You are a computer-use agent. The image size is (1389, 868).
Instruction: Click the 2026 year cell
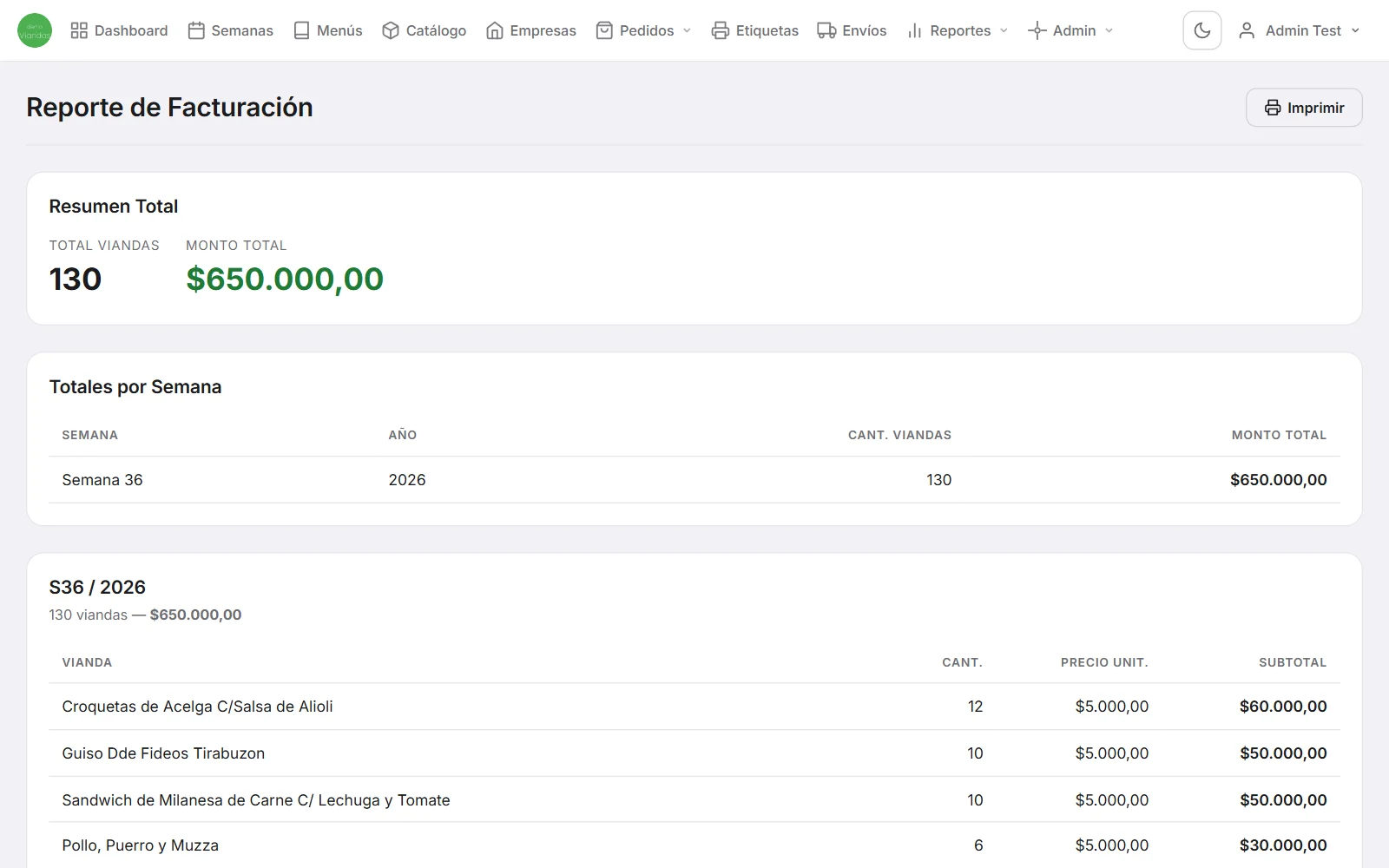point(407,480)
